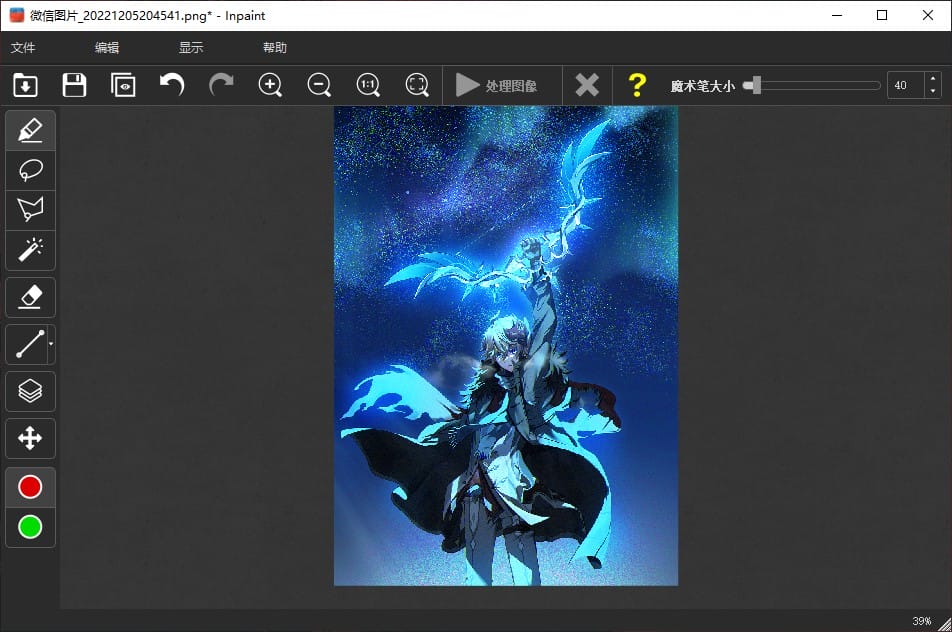Click the anime image on canvas
The height and width of the screenshot is (632, 952).
point(506,346)
